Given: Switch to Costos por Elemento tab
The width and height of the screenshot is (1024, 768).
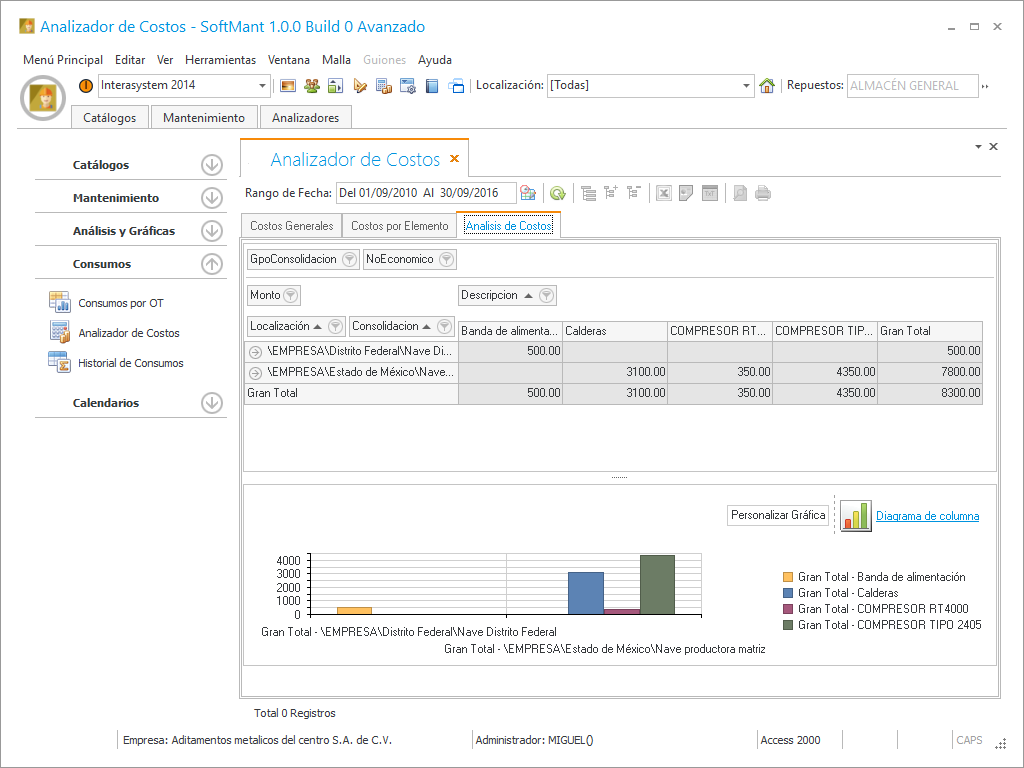Looking at the screenshot, I should (399, 226).
